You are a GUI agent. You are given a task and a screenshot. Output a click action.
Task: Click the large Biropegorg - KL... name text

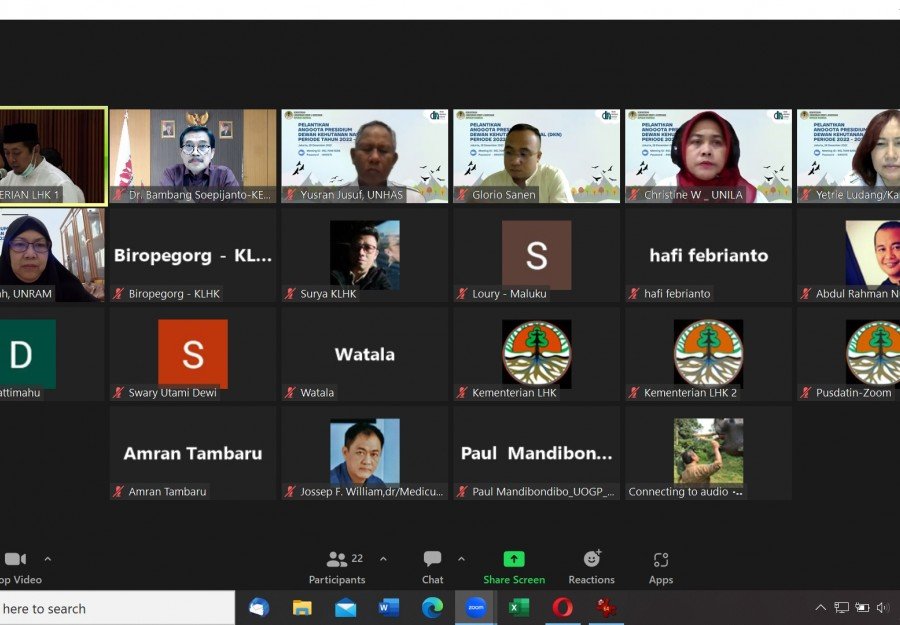(193, 255)
